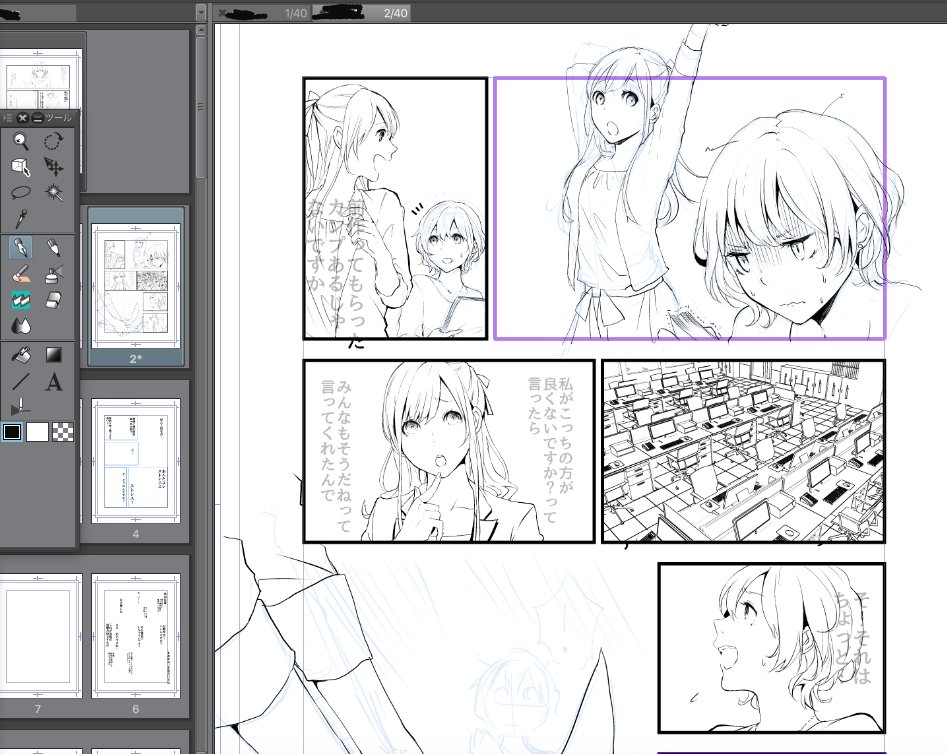Select the Airbrush spray tool
The image size is (947, 754).
(54, 274)
